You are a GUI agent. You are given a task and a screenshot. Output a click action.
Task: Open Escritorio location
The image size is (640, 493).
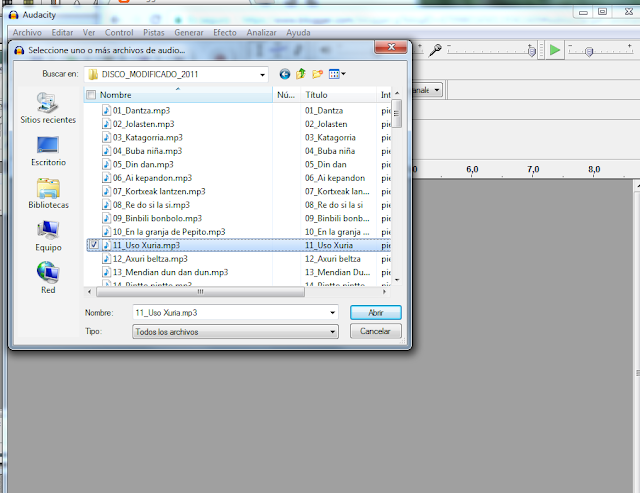(48, 151)
